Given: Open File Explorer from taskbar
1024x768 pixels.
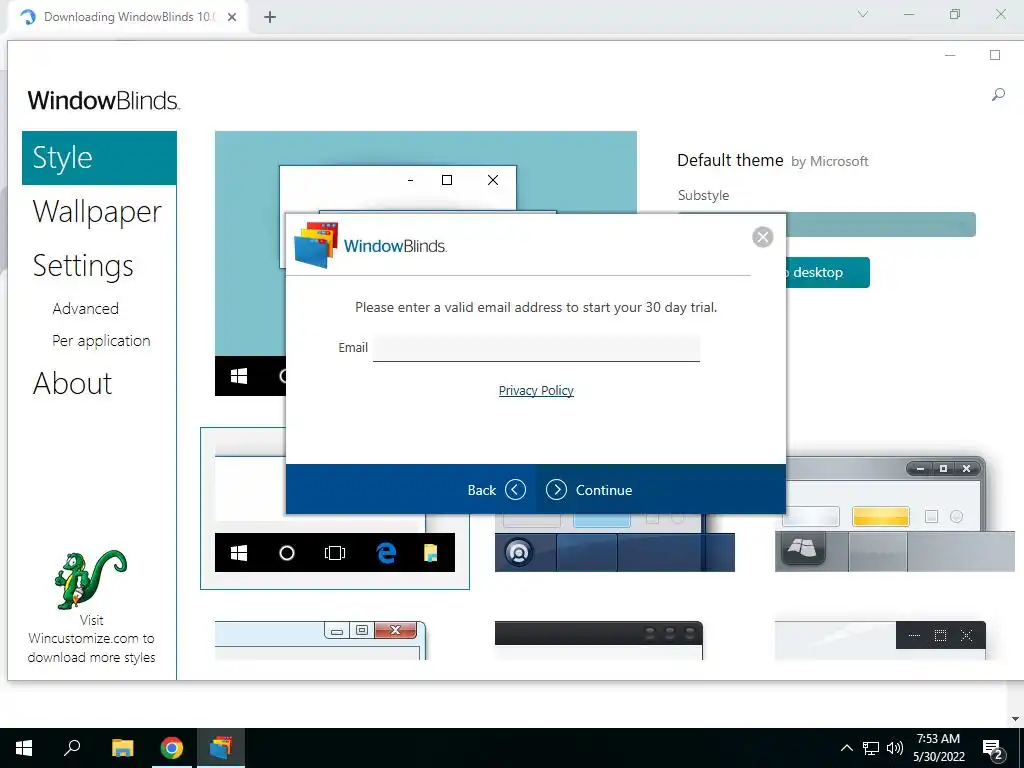Looking at the screenshot, I should click(122, 748).
